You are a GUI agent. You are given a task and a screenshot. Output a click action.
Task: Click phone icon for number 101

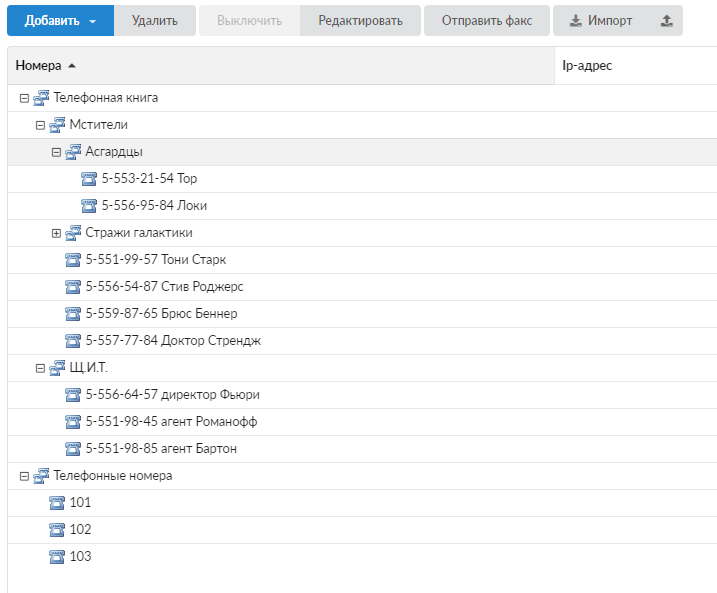point(57,502)
